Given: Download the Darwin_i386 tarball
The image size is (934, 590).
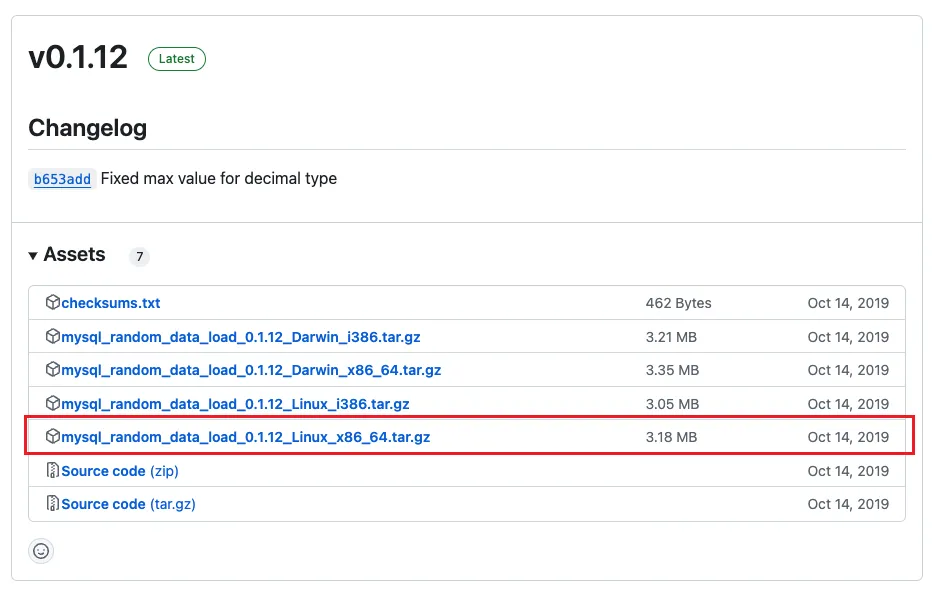Looking at the screenshot, I should click(240, 337).
